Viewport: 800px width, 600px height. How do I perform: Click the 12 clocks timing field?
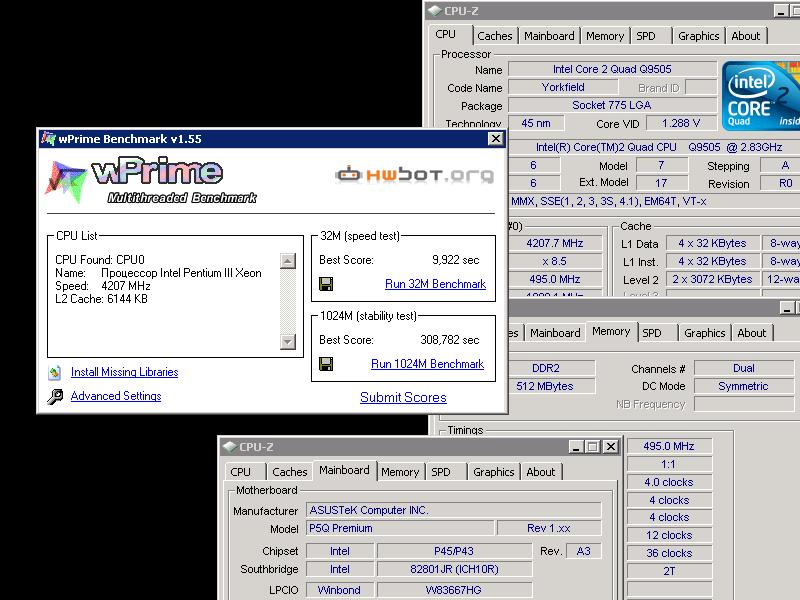[x=669, y=535]
